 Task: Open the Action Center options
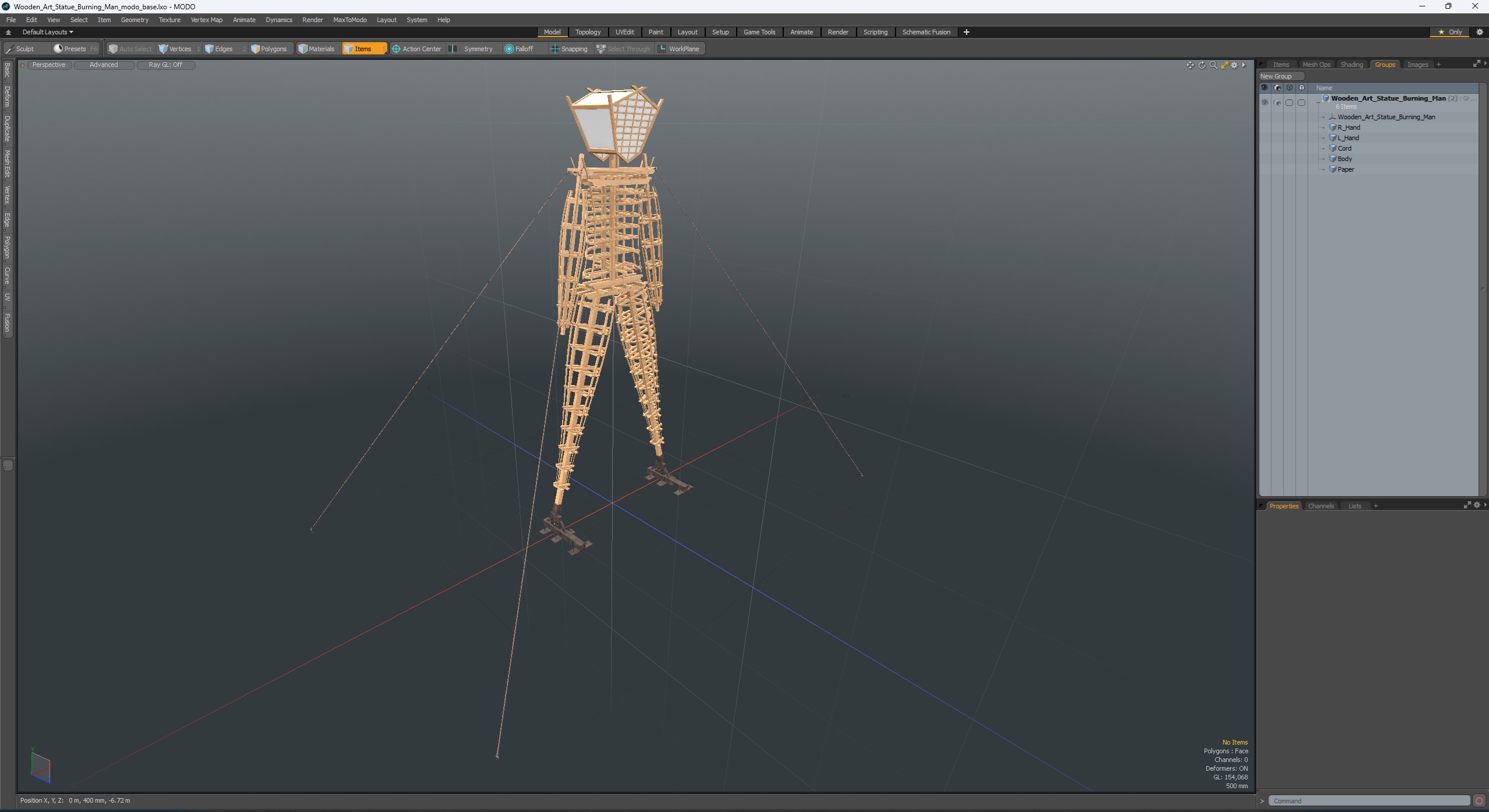click(417, 49)
